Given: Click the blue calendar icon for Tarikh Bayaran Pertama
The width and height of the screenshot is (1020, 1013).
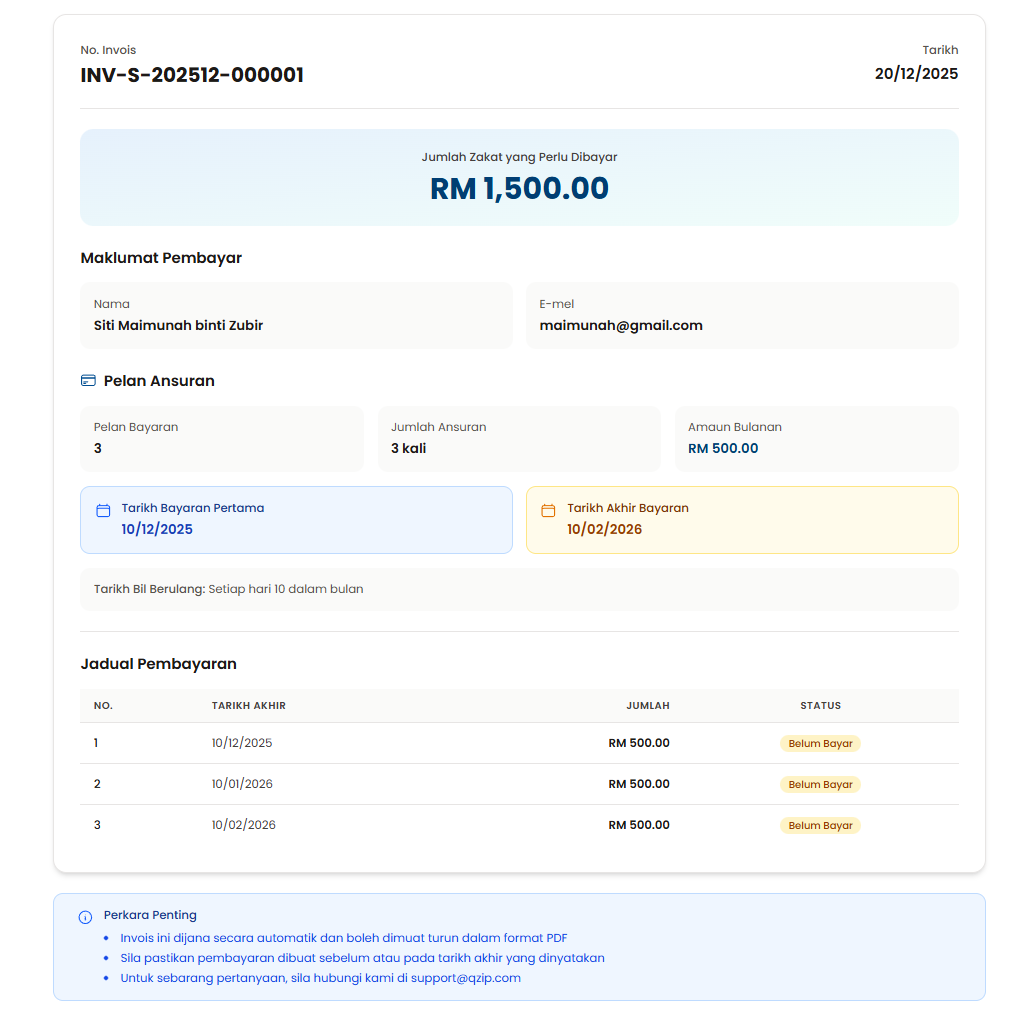Looking at the screenshot, I should (x=103, y=511).
